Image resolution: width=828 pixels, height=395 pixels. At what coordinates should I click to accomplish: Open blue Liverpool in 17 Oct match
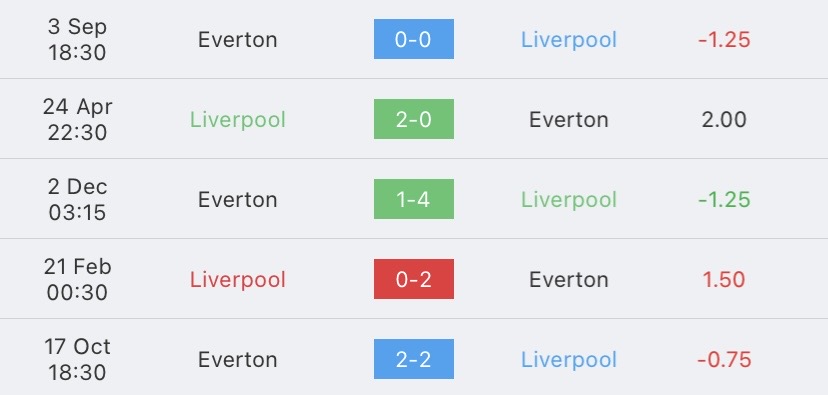pyautogui.click(x=569, y=360)
